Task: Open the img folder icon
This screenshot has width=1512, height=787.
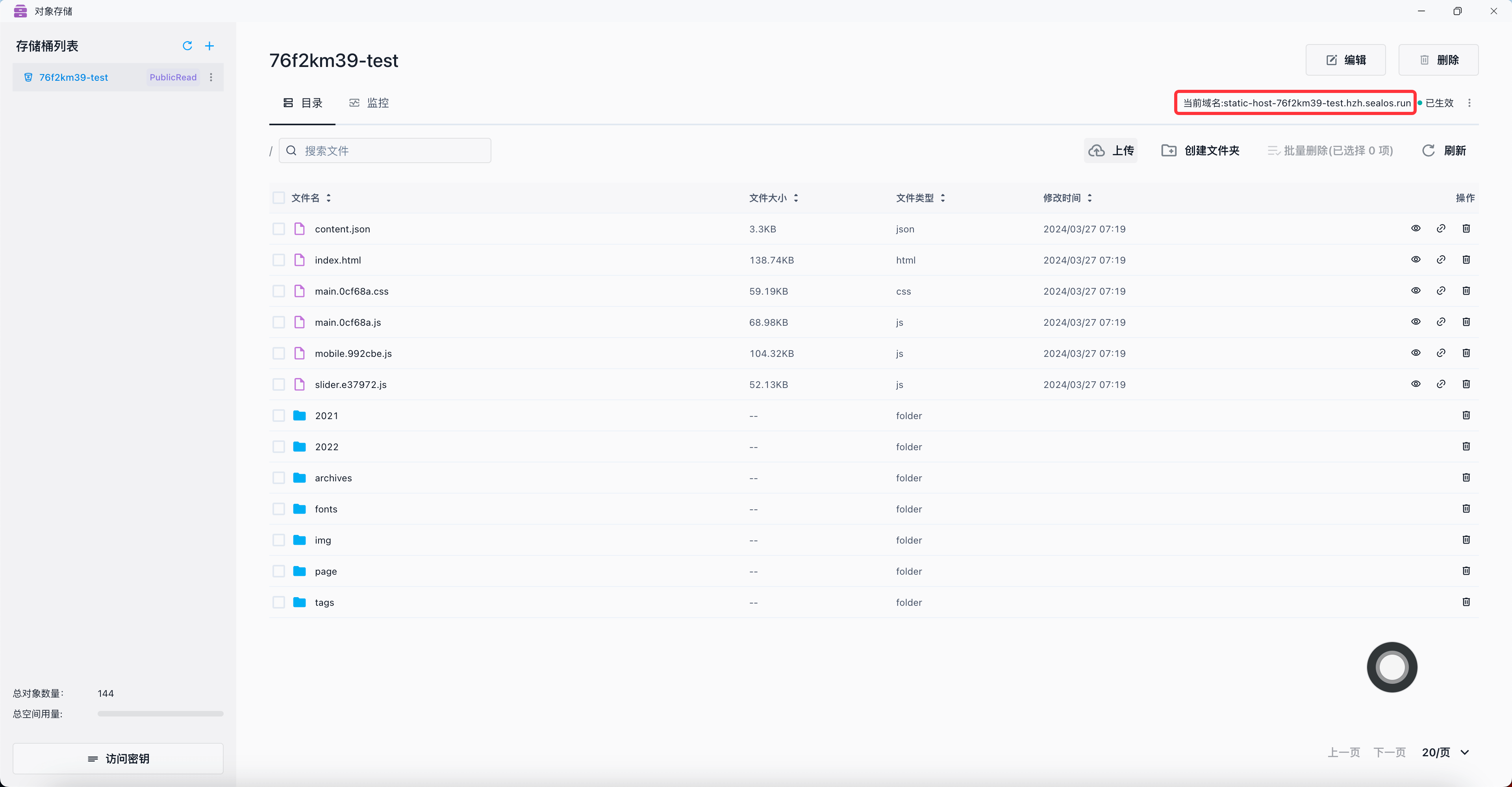Action: click(299, 540)
